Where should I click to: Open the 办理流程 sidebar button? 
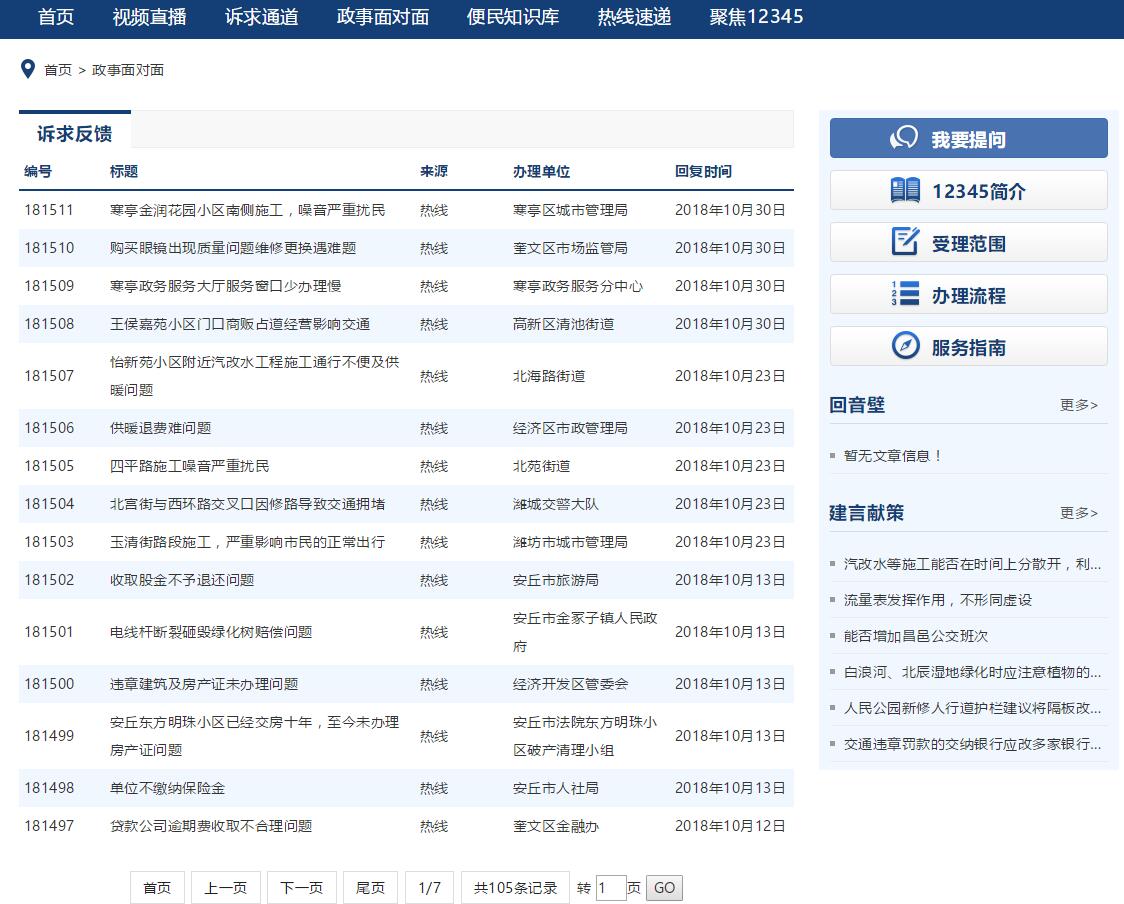click(968, 295)
